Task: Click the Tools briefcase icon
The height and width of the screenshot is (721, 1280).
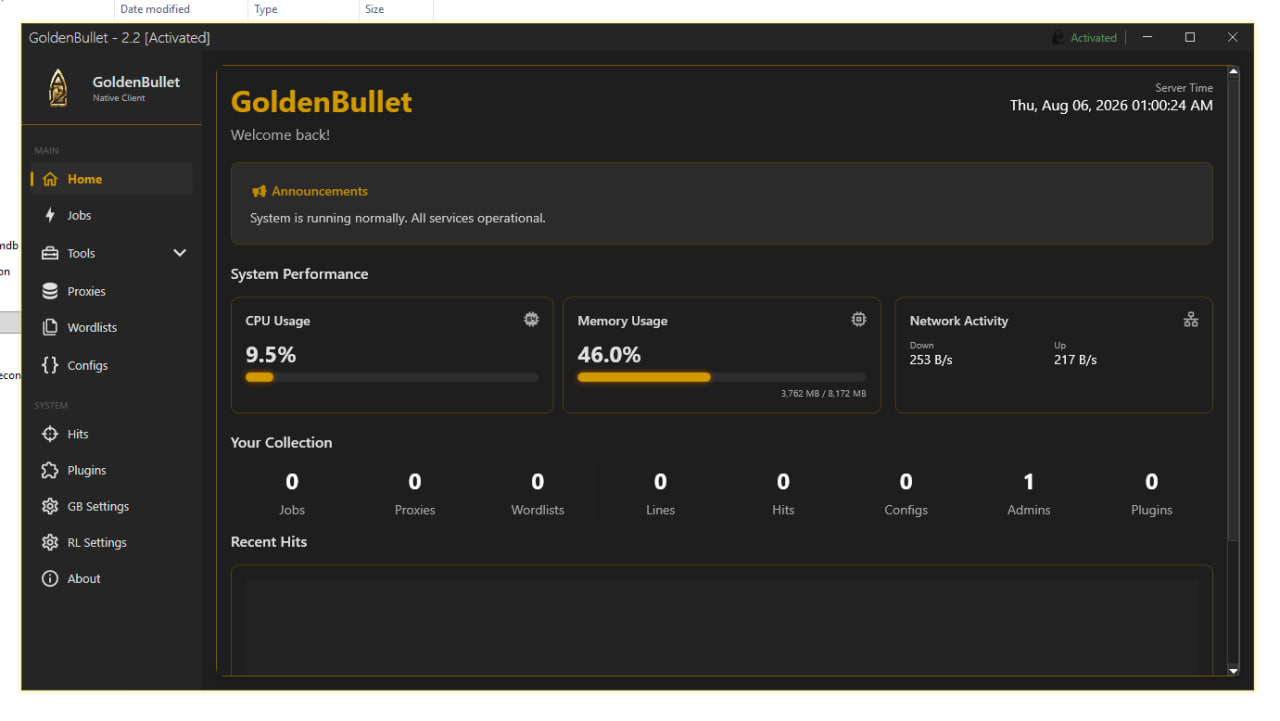Action: [50, 254]
